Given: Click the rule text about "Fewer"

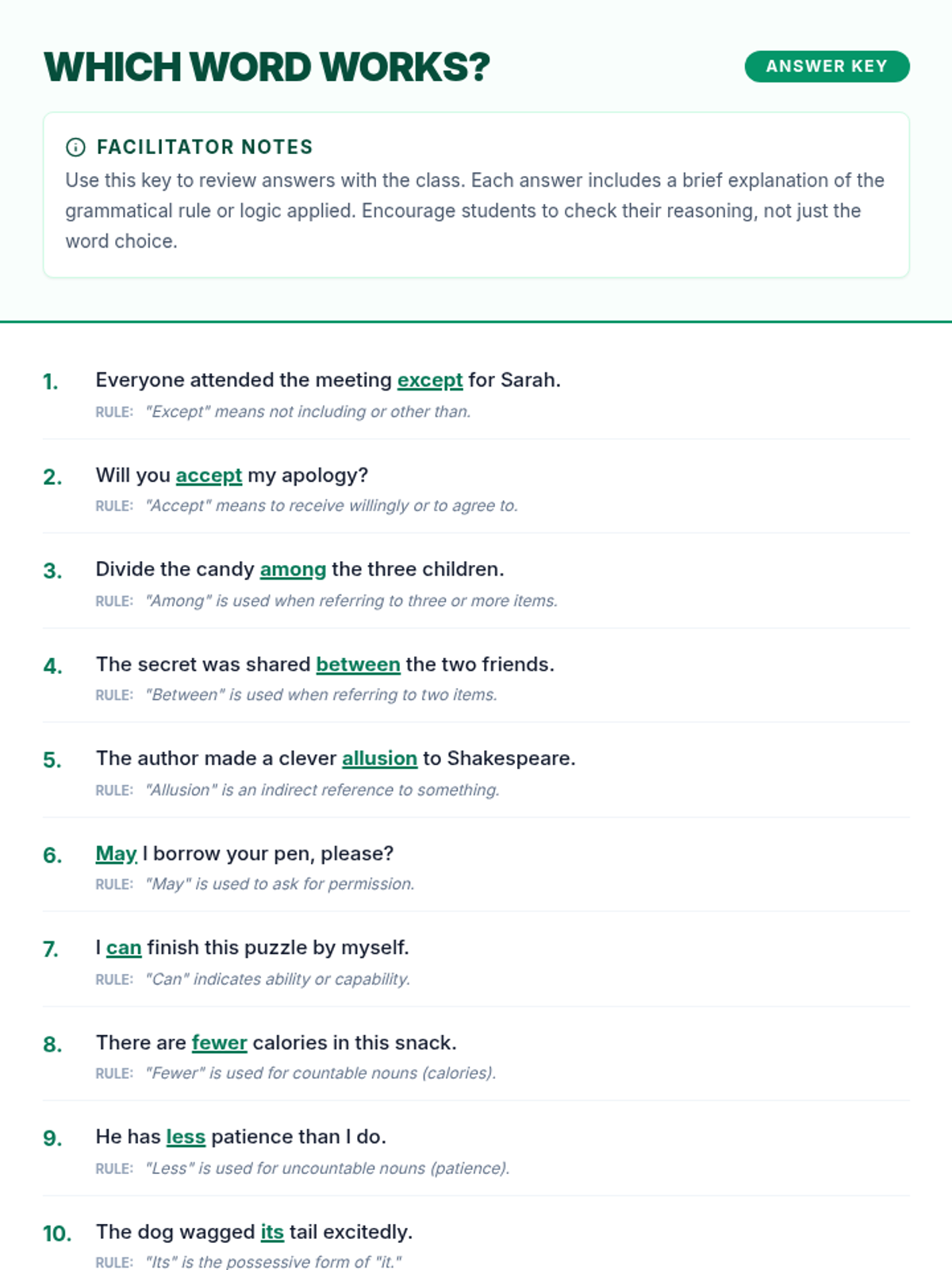Looking at the screenshot, I should click(321, 1073).
